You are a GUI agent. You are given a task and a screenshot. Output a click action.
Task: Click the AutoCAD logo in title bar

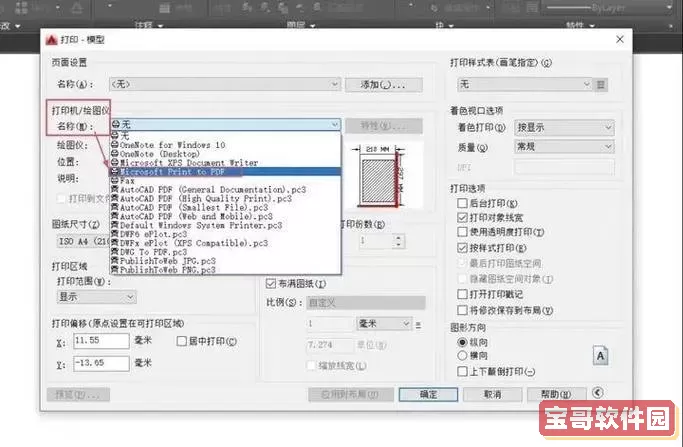51,40
